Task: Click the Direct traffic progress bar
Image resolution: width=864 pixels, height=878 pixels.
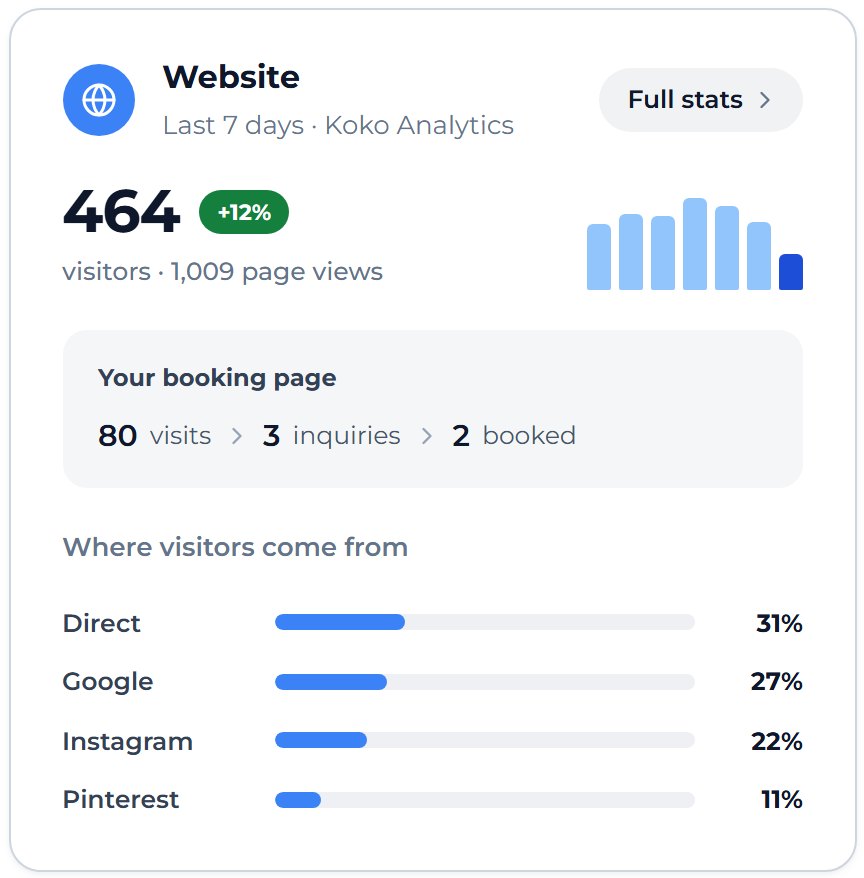Action: click(x=484, y=622)
